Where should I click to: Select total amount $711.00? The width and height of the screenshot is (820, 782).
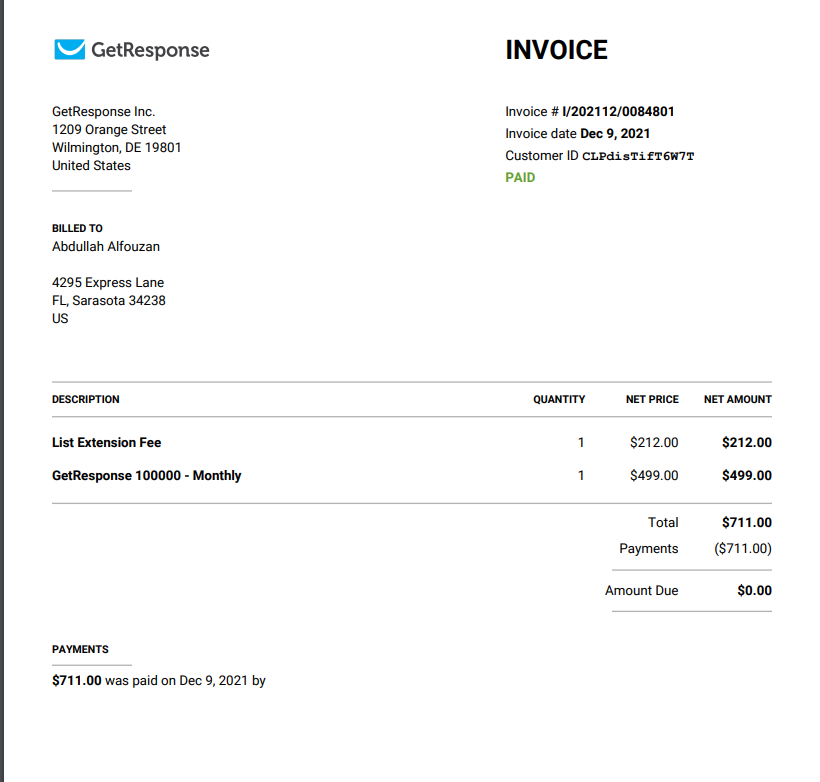pyautogui.click(x=747, y=523)
